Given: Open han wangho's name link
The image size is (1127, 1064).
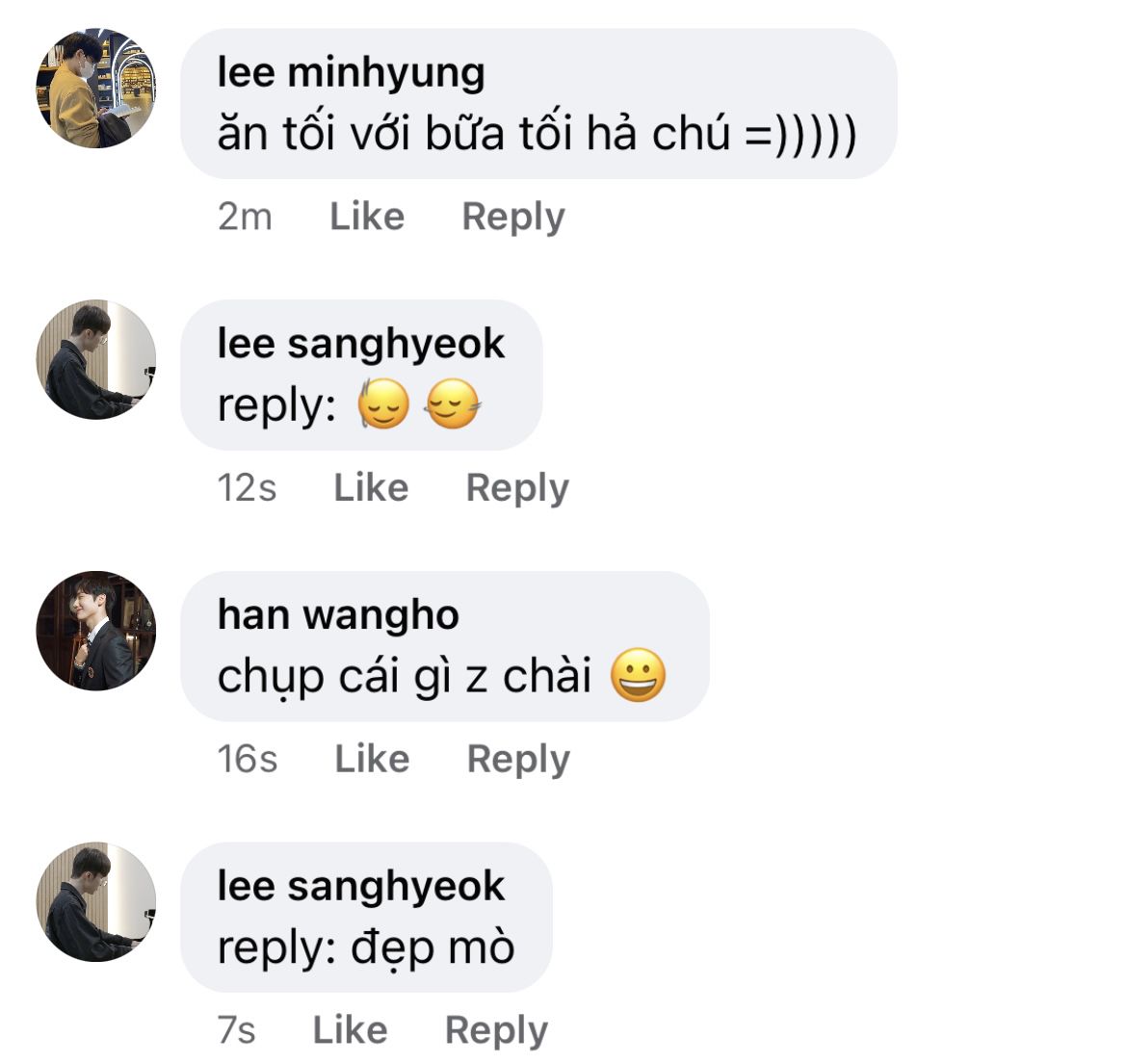Looking at the screenshot, I should click(338, 615).
